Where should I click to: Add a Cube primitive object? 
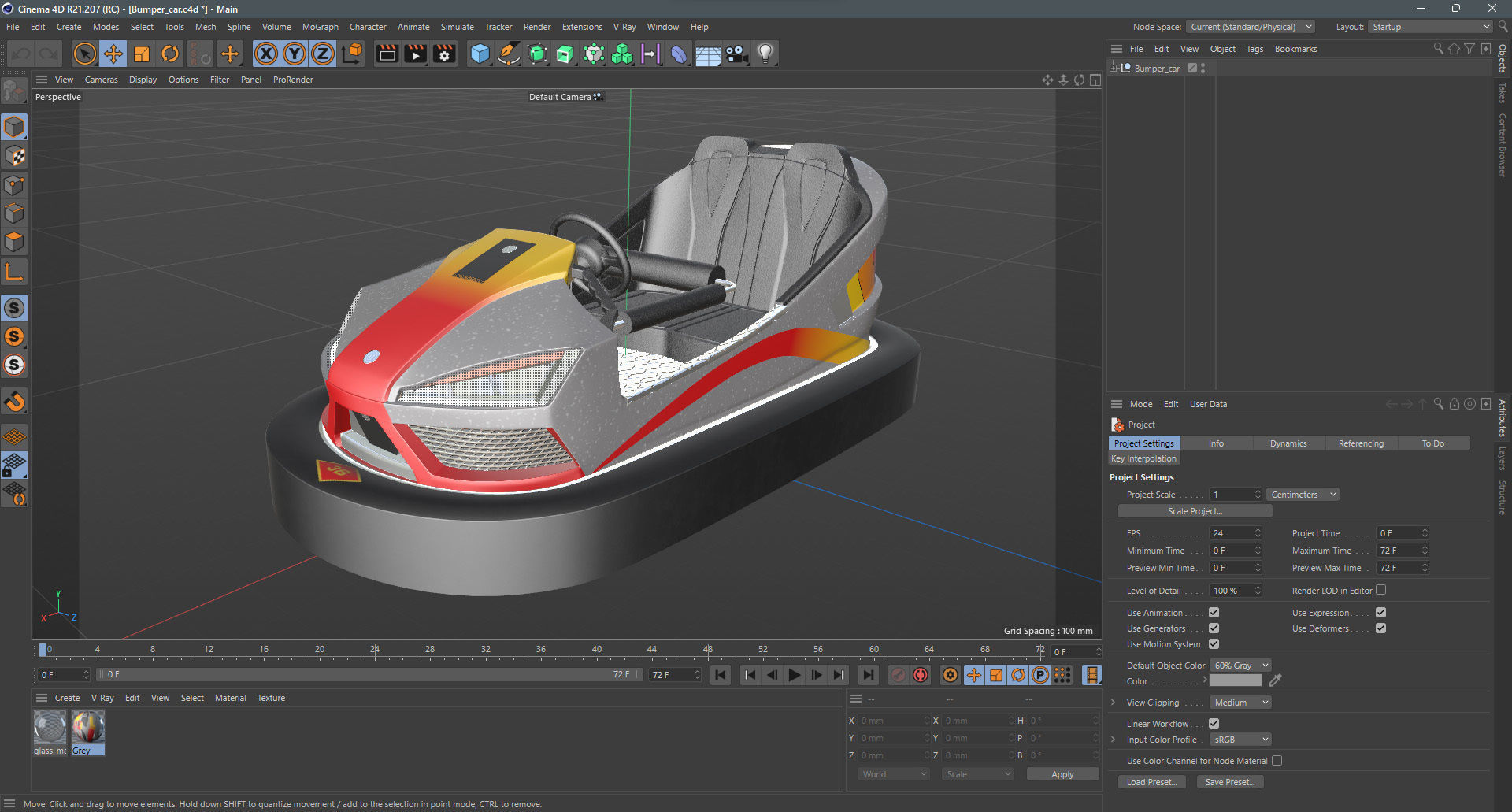(x=480, y=54)
